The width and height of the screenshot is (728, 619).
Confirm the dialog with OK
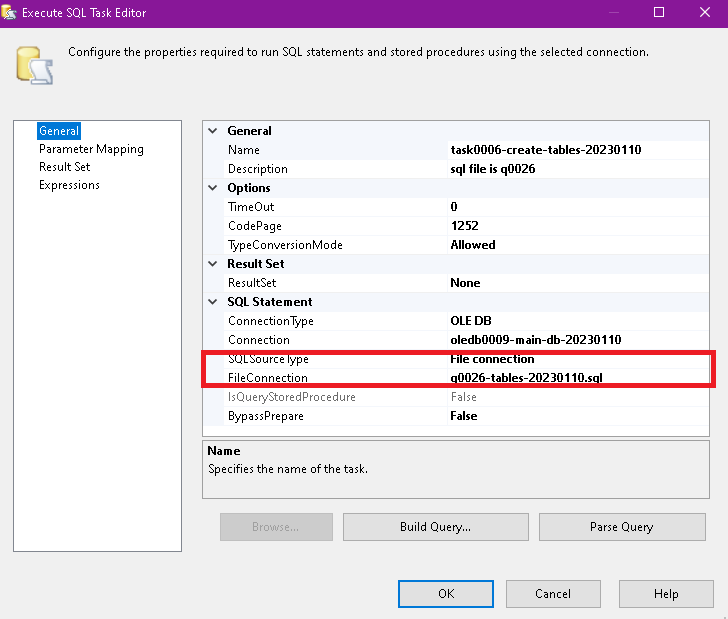(x=446, y=594)
